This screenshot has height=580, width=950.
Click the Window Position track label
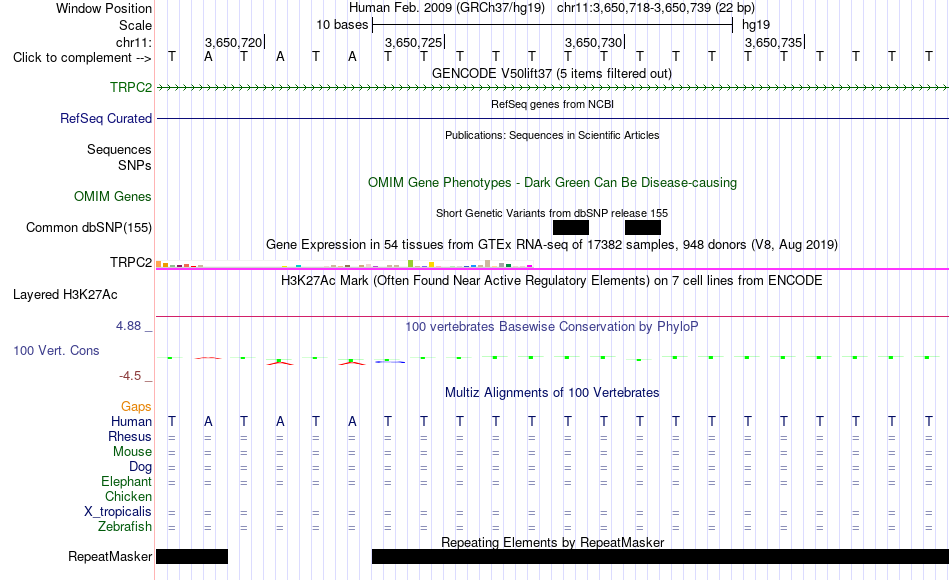104,8
